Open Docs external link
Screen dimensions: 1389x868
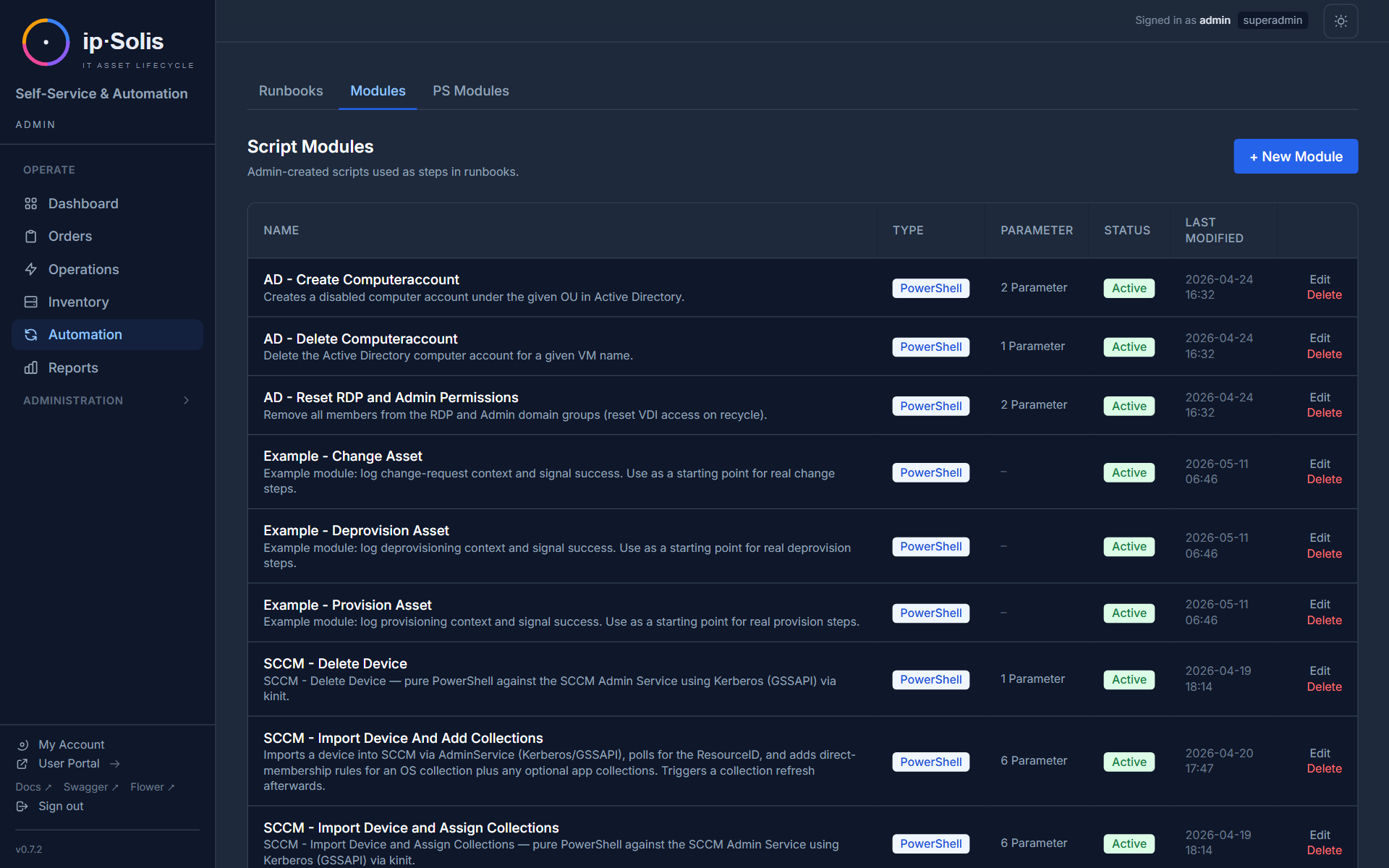click(33, 787)
